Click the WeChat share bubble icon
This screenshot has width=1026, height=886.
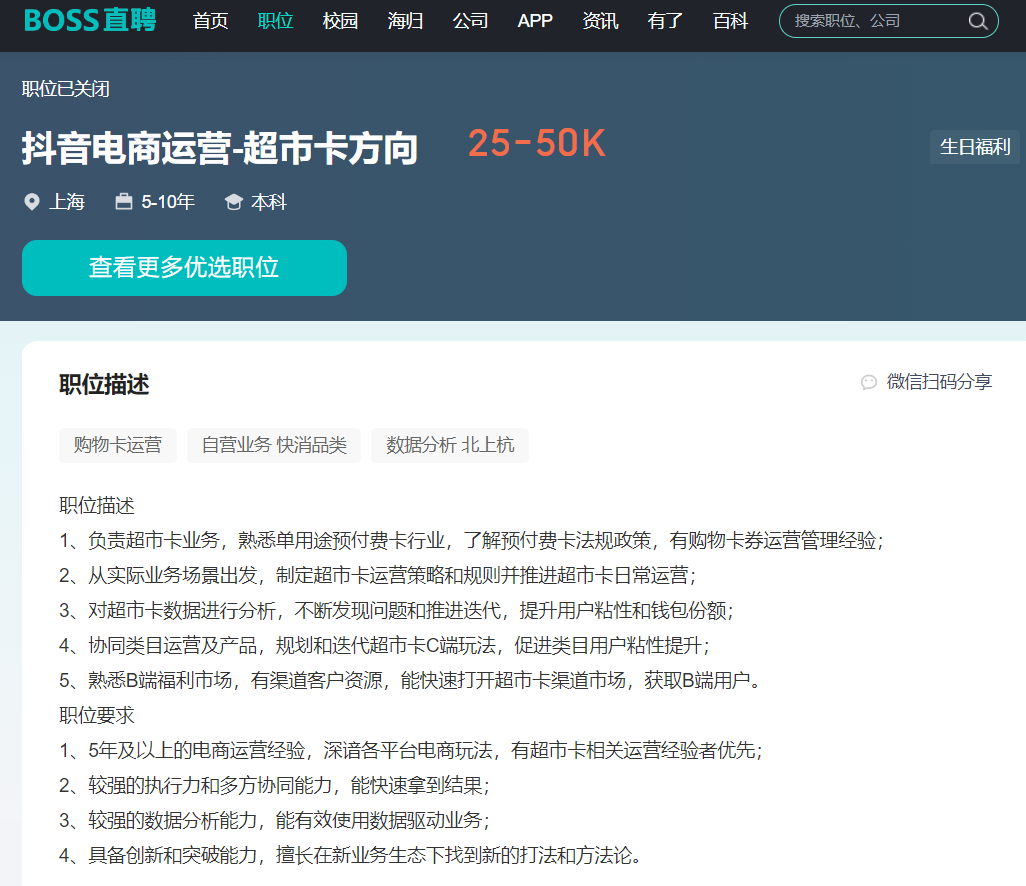[x=869, y=382]
